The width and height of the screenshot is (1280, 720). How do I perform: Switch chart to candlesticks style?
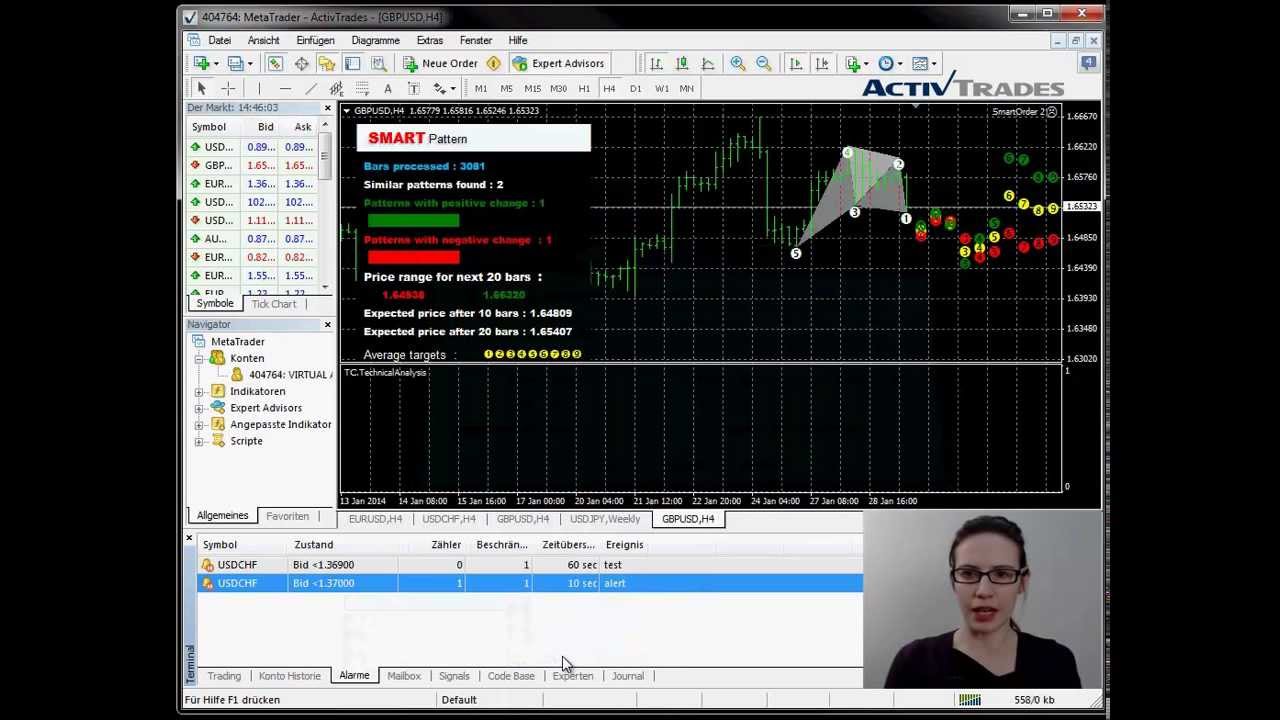(682, 63)
